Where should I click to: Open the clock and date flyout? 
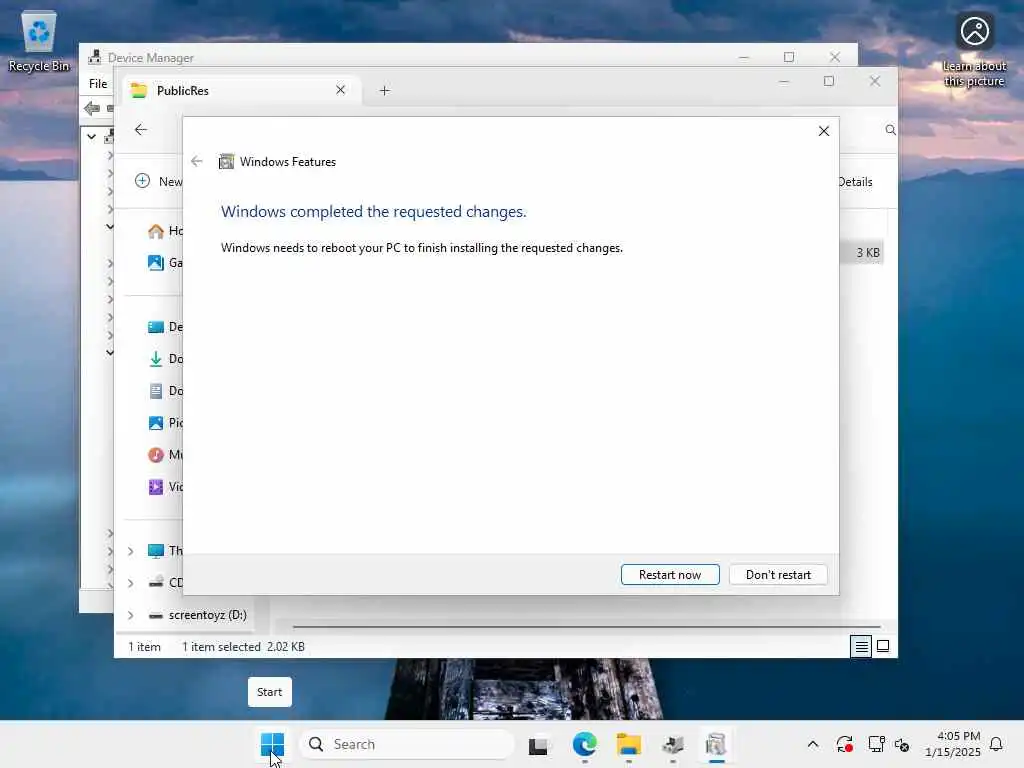(952, 744)
